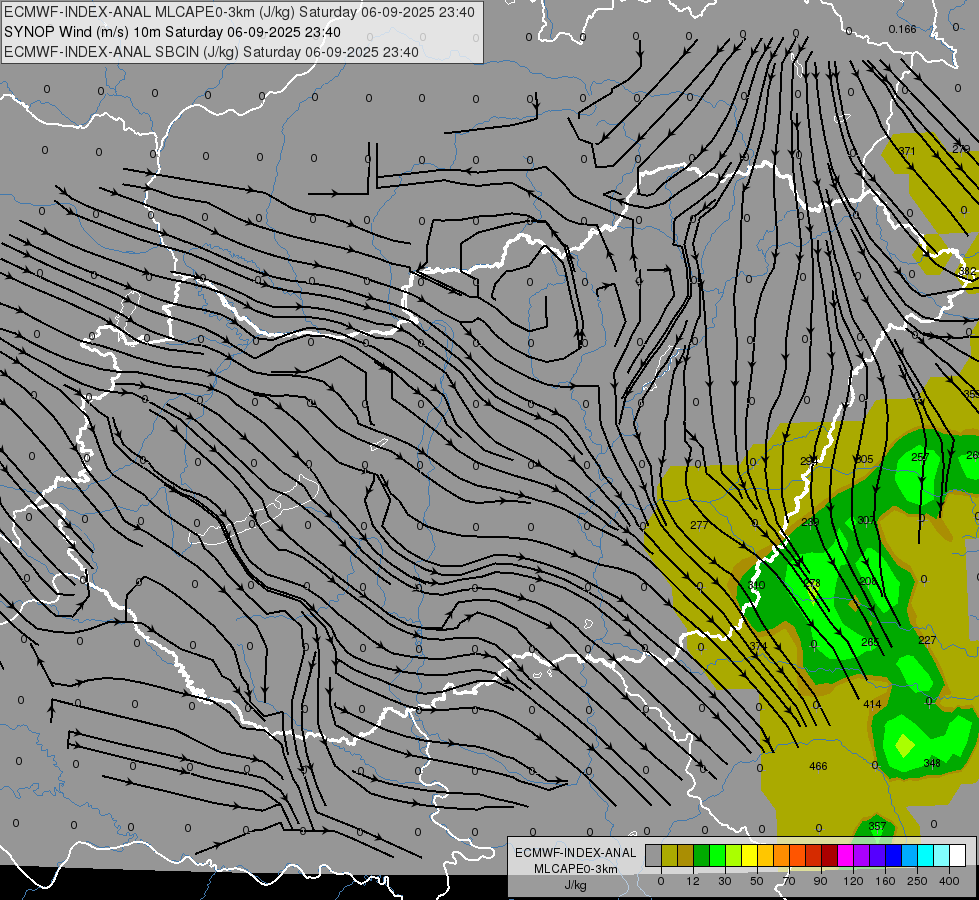979x900 pixels.
Task: Click the dark red legend swatch after tick 90
Action: pyautogui.click(x=830, y=855)
